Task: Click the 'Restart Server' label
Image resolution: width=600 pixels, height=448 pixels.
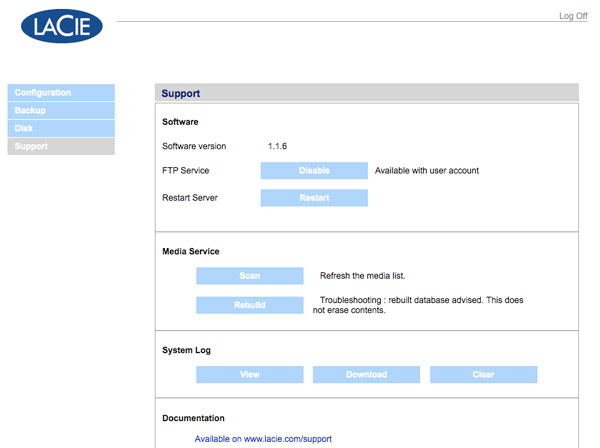Action: tap(190, 198)
